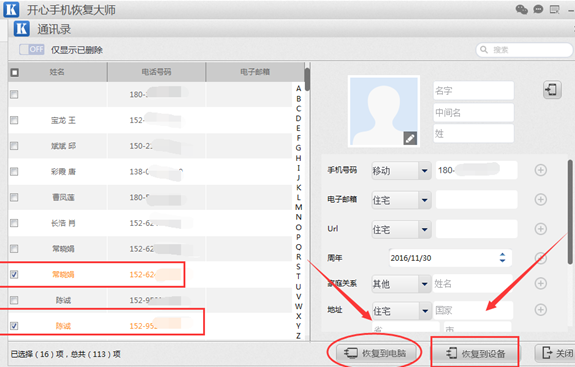Toggle 仅显示已删除 switch
Viewport: 575px width, 367px height.
32,49
